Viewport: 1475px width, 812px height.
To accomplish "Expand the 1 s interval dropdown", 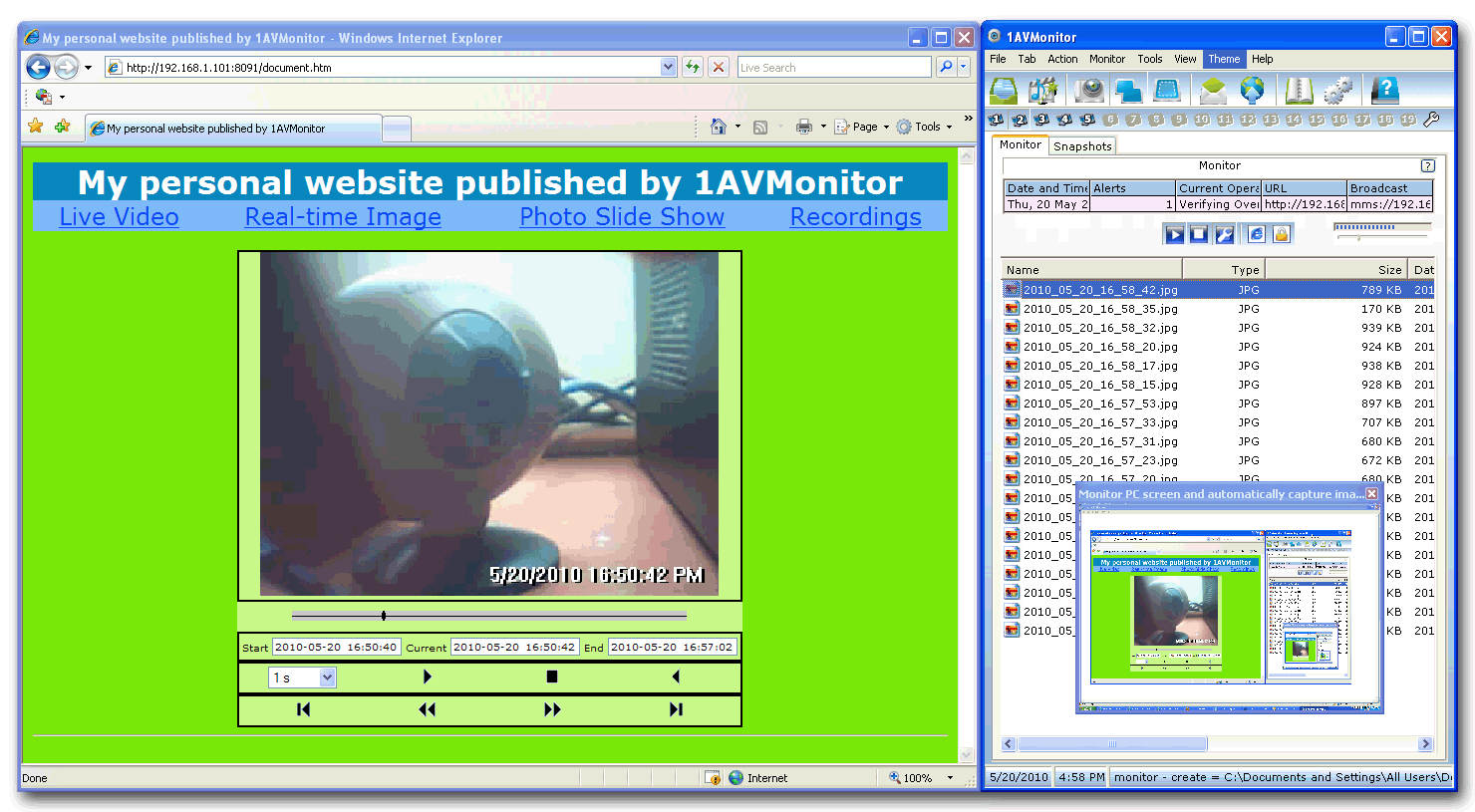I will (x=327, y=677).
